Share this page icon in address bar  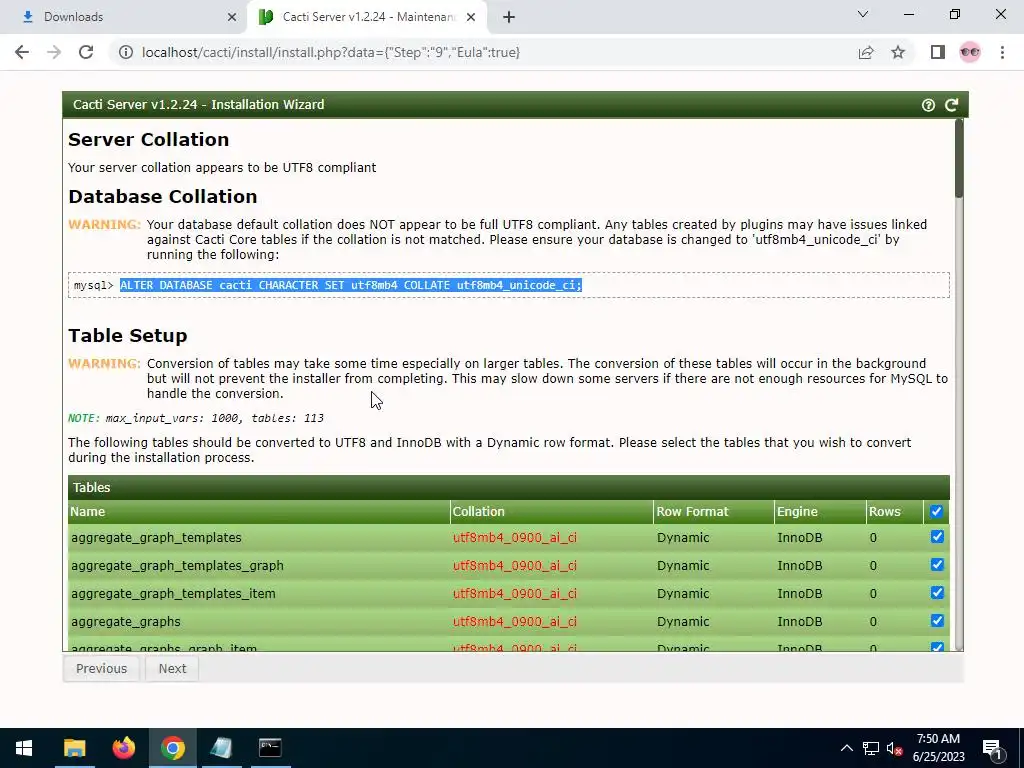click(x=866, y=52)
